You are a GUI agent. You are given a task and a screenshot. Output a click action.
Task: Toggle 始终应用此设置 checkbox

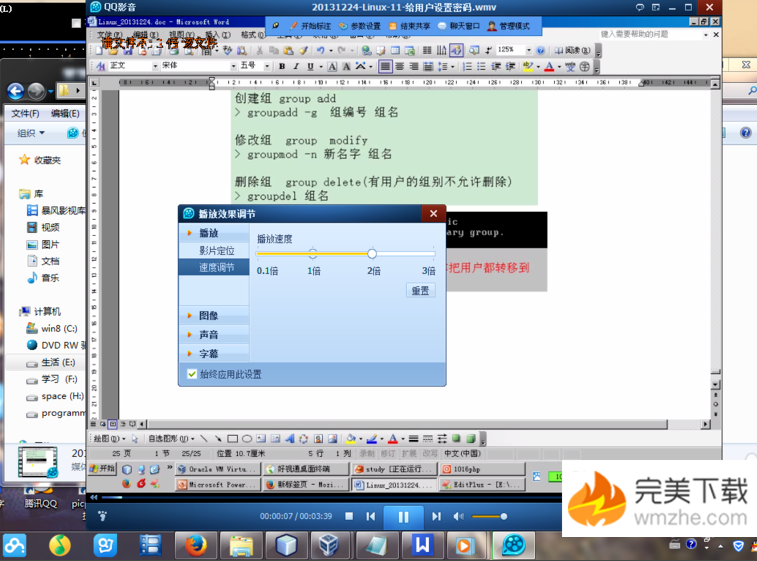(x=192, y=374)
